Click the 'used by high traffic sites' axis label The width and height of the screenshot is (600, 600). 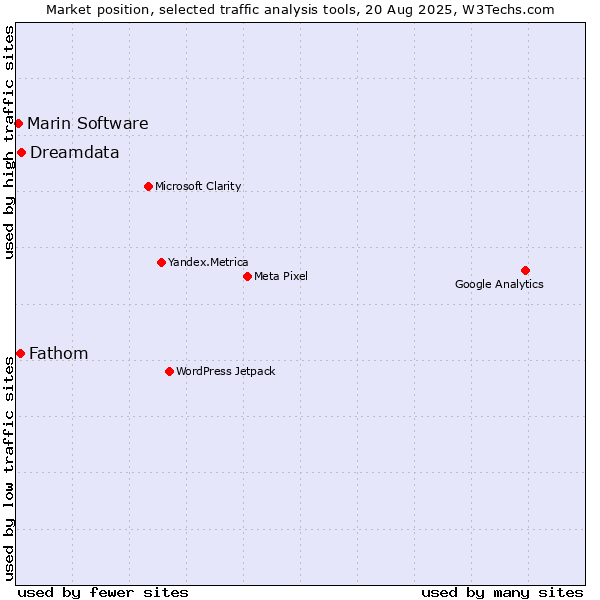[x=9, y=142]
